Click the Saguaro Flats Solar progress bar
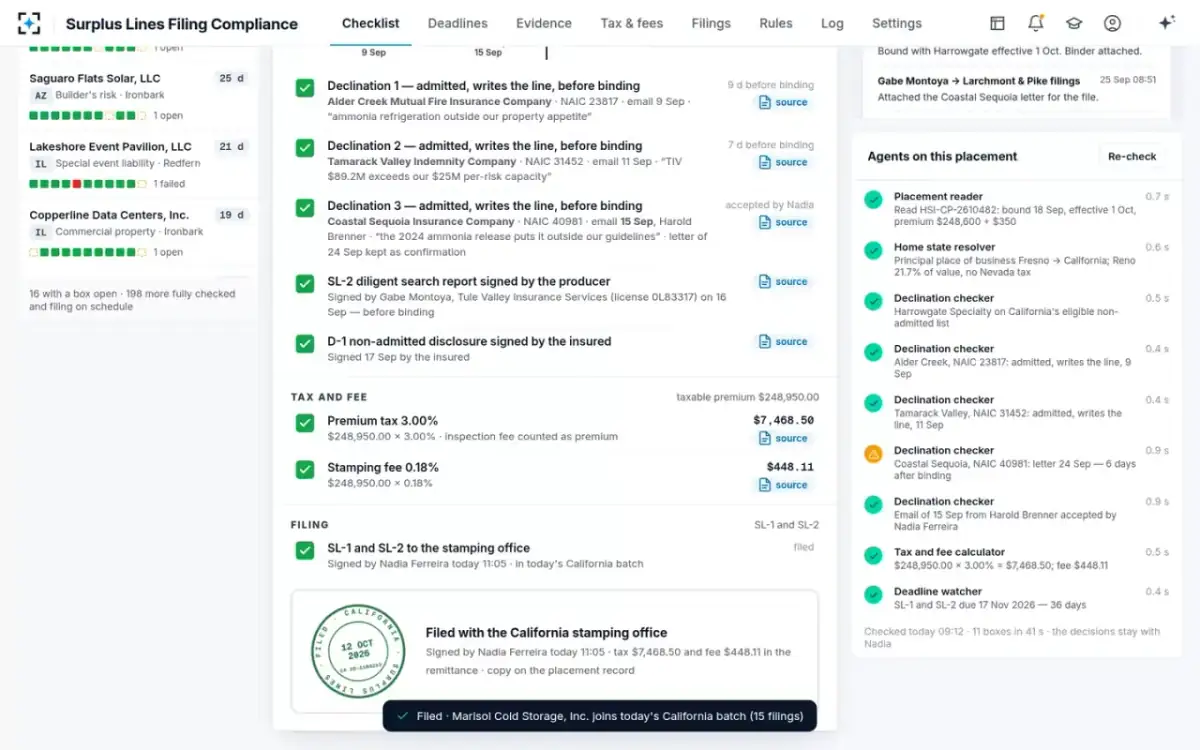1200x750 pixels. point(87,116)
